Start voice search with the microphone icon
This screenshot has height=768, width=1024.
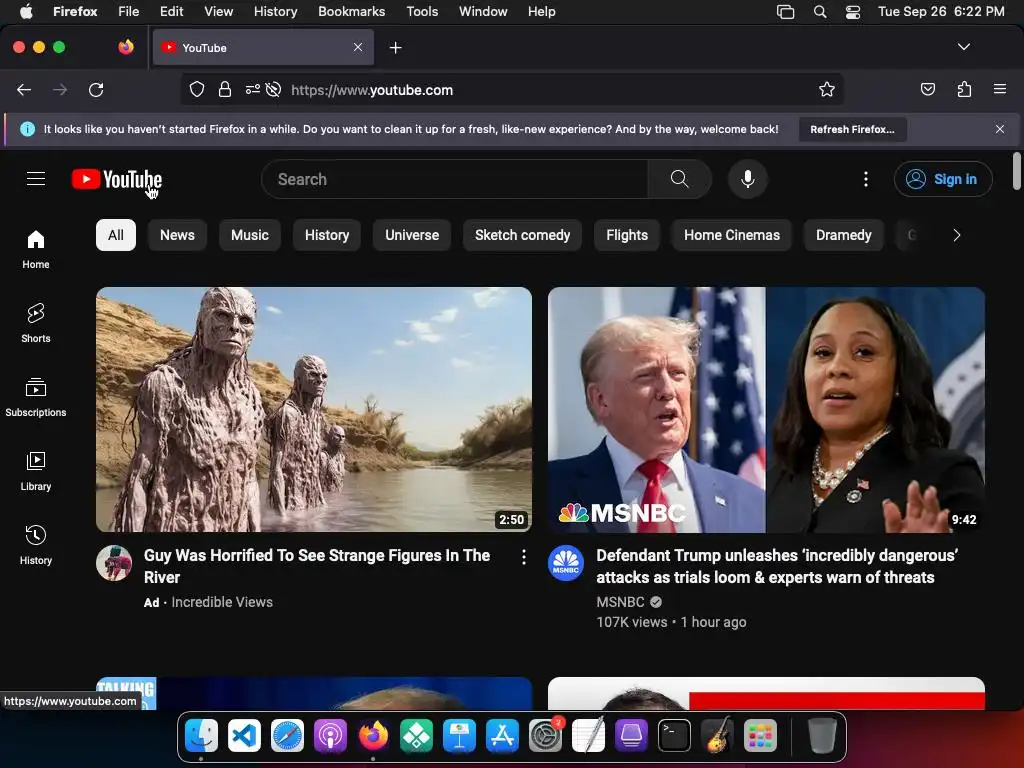pos(748,179)
